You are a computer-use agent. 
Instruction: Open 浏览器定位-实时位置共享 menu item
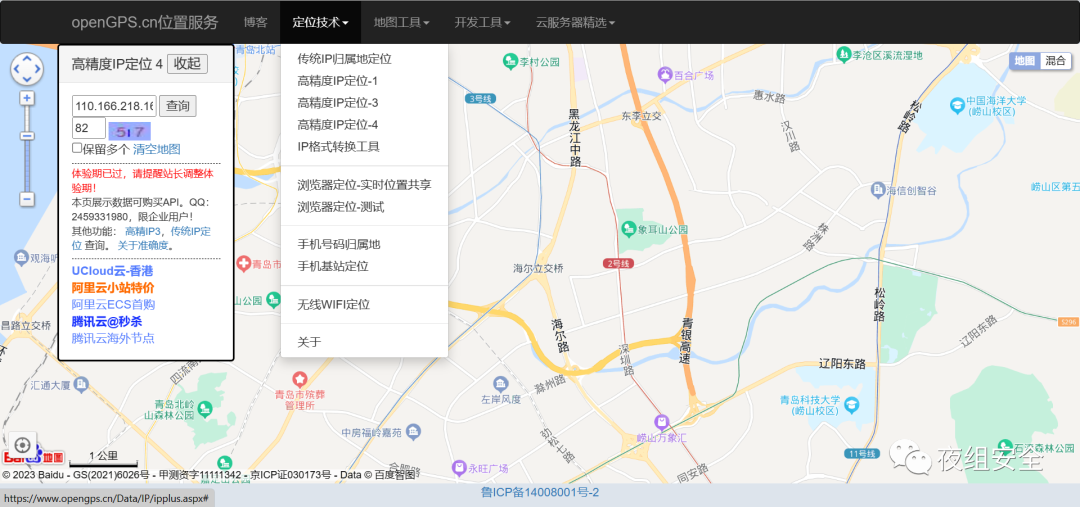pos(364,185)
